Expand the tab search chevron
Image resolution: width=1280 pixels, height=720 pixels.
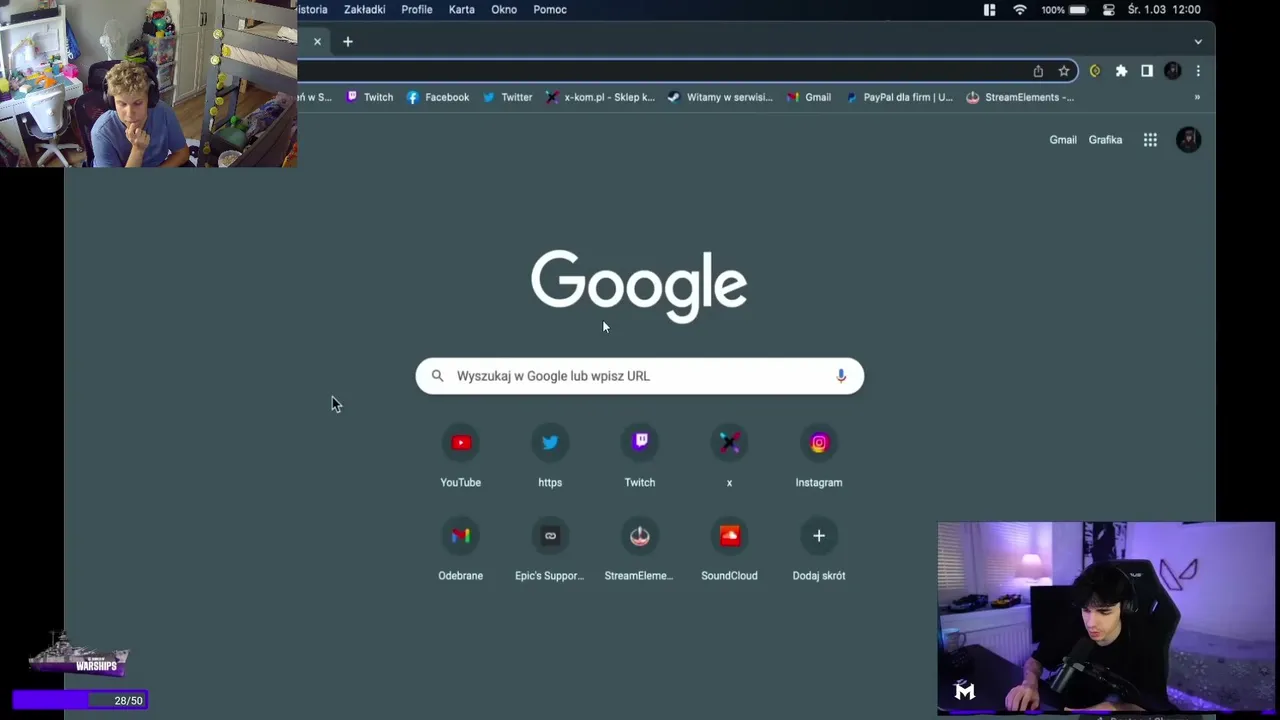point(1198,41)
